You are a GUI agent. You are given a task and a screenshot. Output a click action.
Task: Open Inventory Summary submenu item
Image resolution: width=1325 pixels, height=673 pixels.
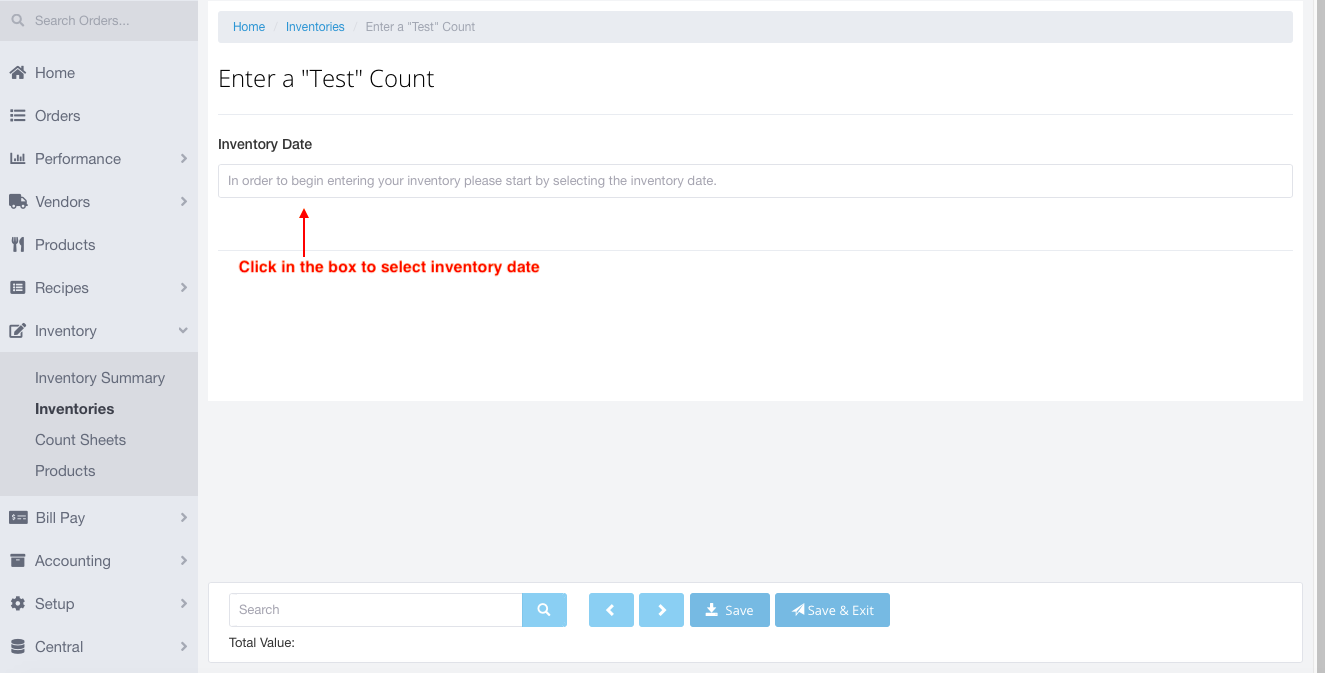pyautogui.click(x=100, y=378)
